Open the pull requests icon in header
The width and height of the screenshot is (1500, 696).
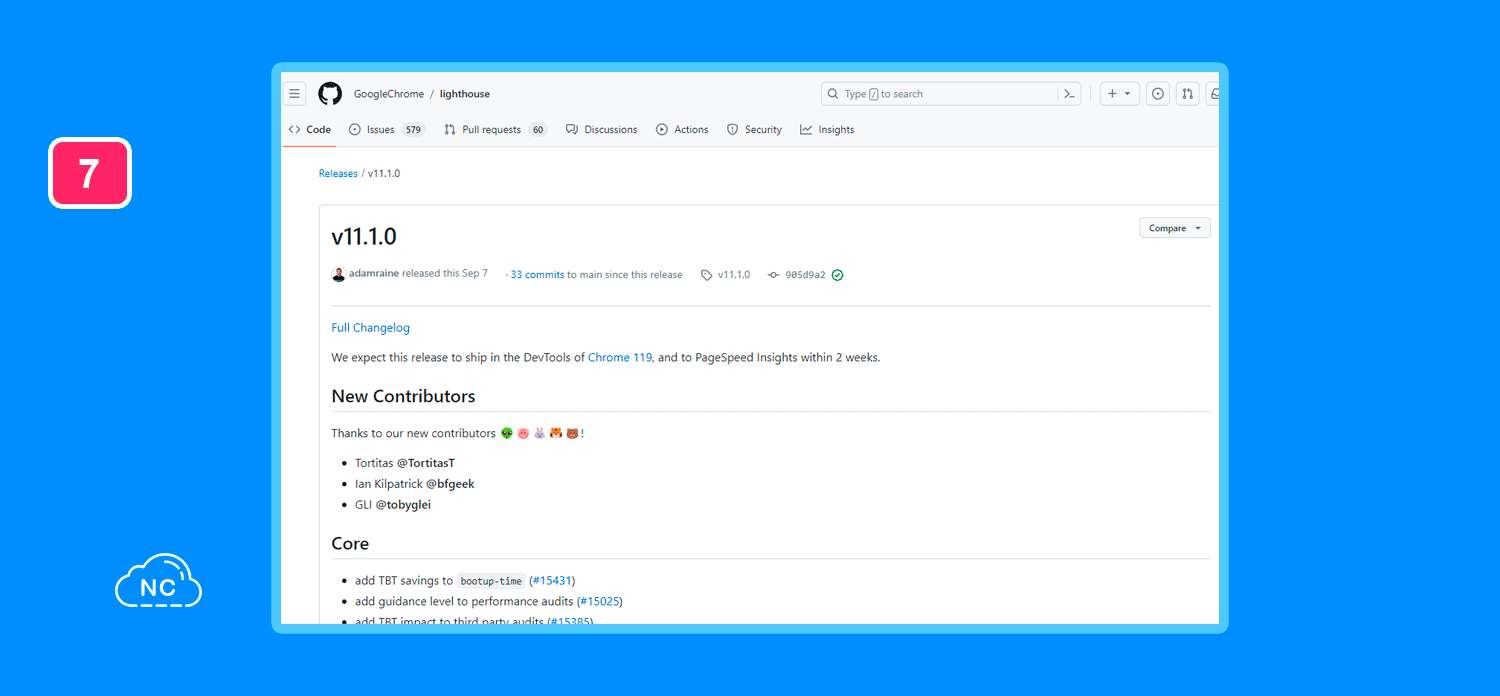(x=1187, y=94)
